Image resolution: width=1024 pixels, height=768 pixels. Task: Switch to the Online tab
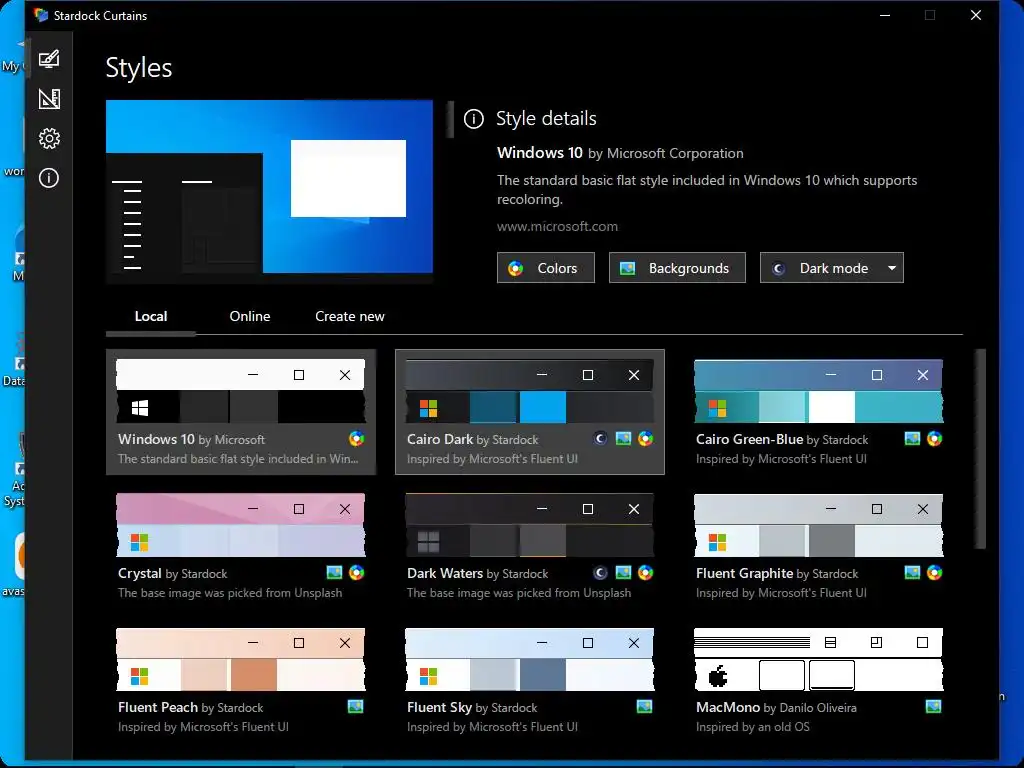pyautogui.click(x=249, y=317)
